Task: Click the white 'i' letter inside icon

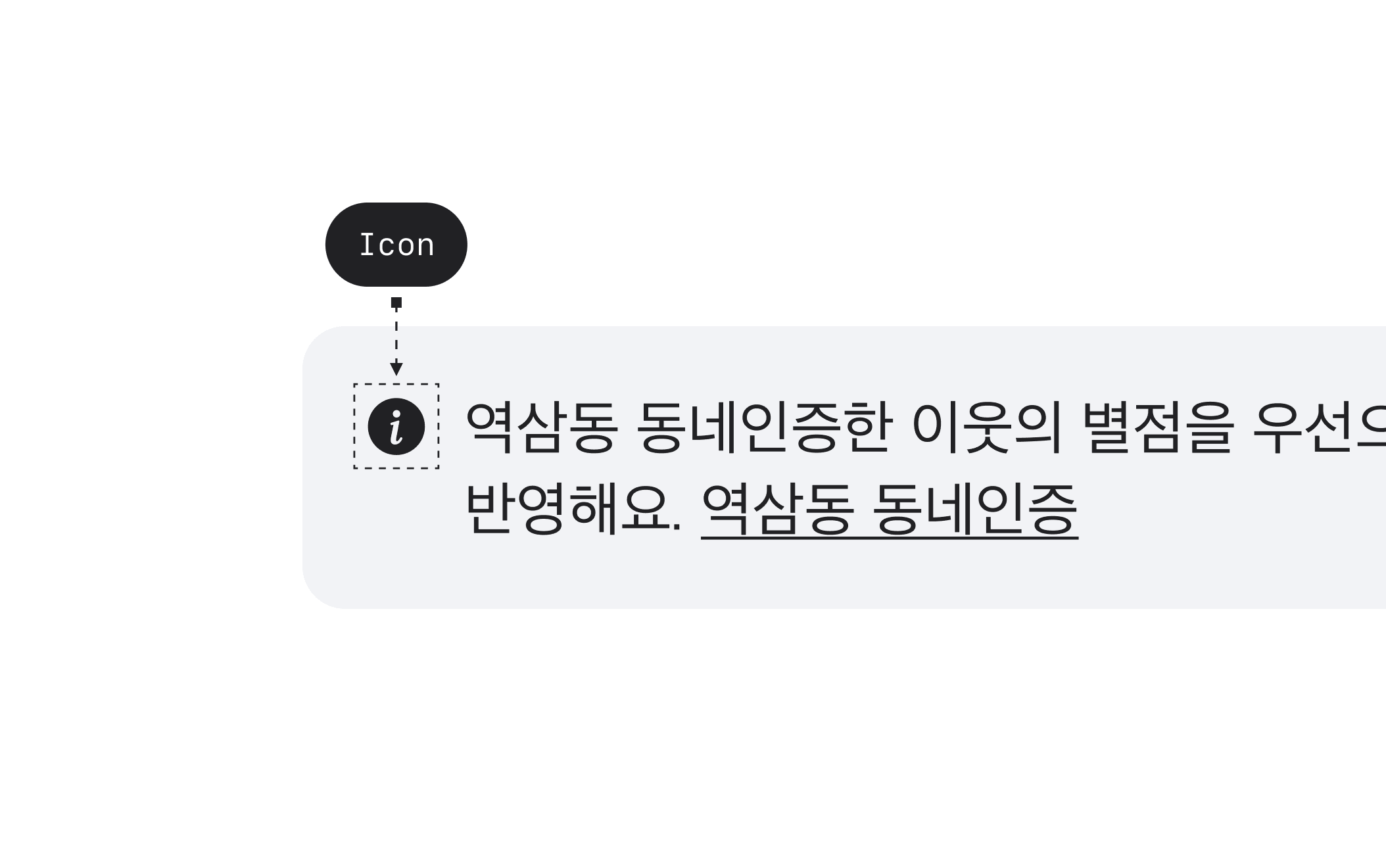Action: coord(396,427)
